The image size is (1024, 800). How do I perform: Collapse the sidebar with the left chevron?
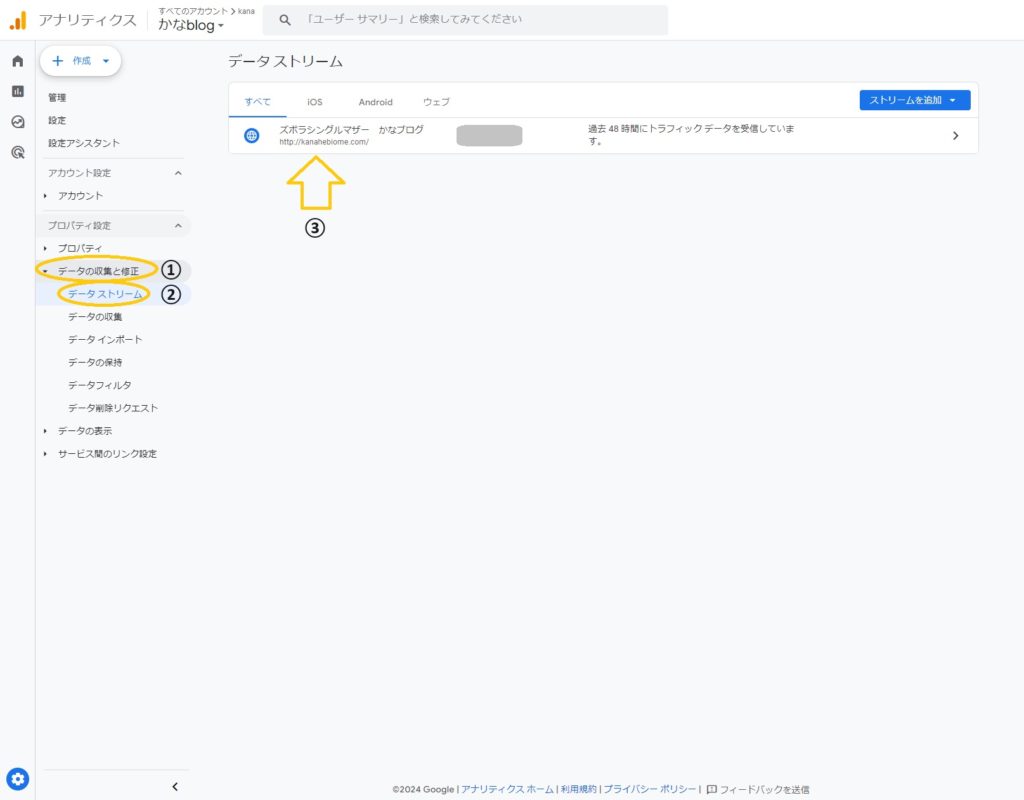pos(175,786)
